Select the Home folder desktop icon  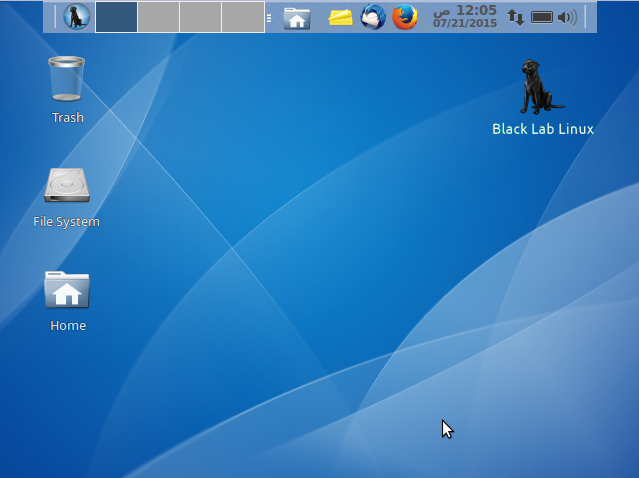67,290
